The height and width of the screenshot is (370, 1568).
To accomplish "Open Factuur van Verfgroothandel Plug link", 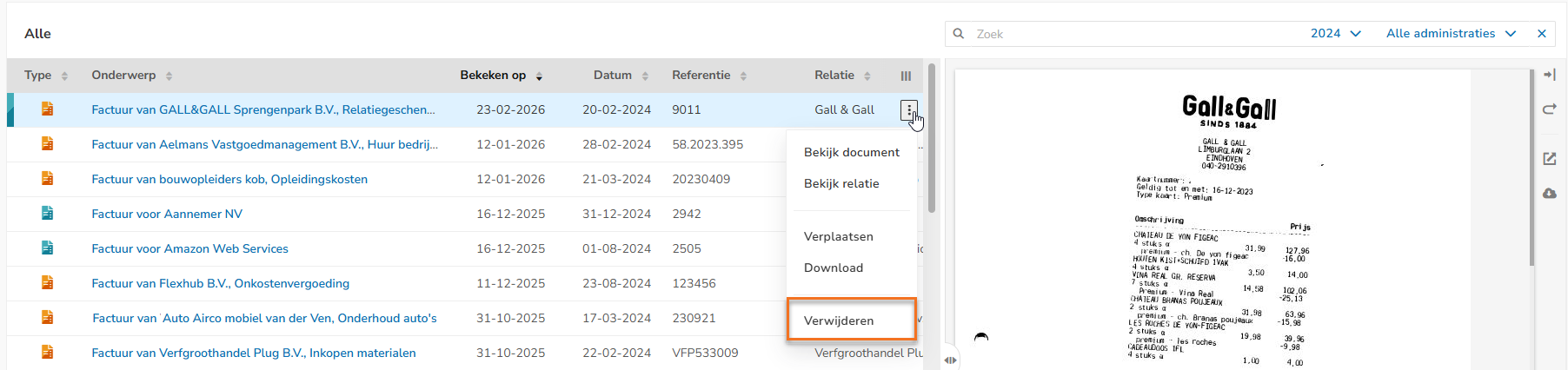I will (254, 353).
